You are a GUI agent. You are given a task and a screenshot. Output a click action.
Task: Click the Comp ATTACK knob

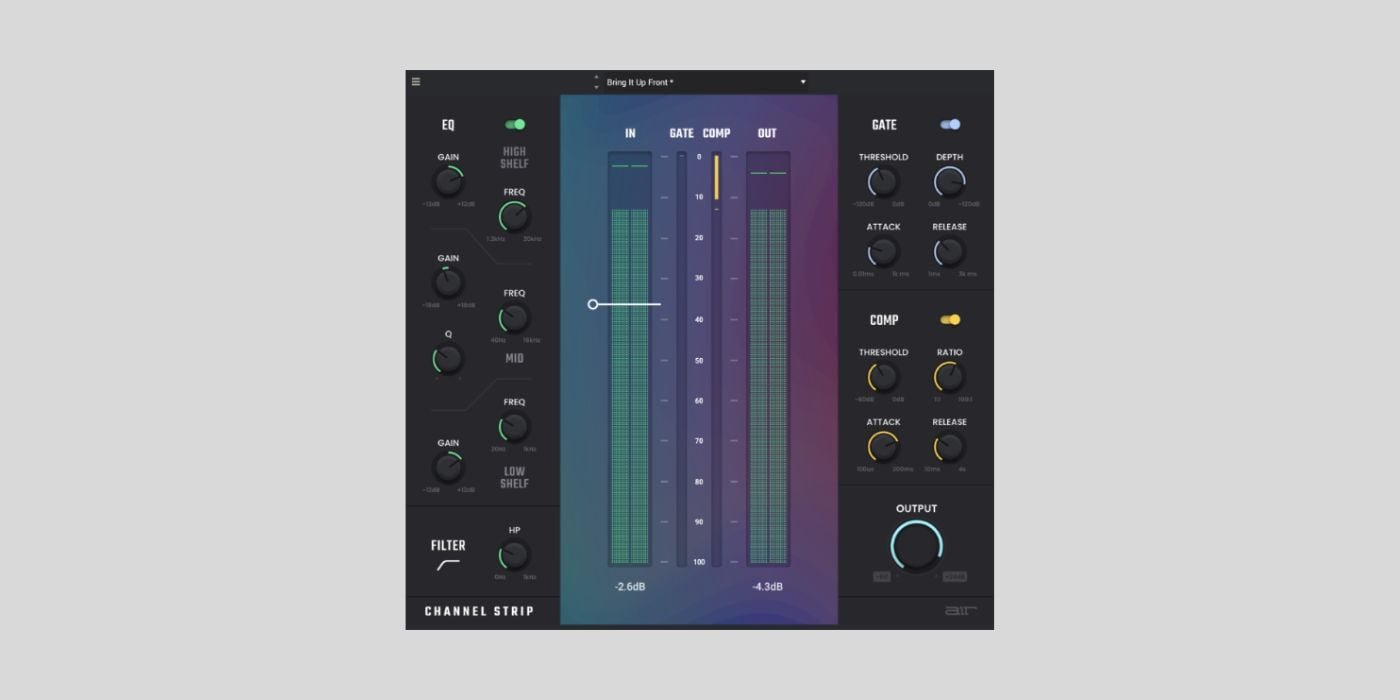click(883, 447)
